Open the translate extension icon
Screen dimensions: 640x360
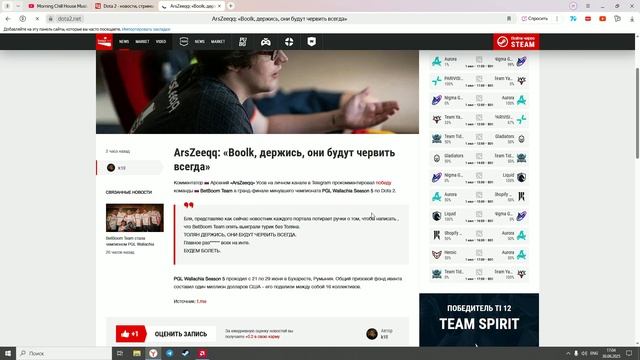pyautogui.click(x=573, y=19)
